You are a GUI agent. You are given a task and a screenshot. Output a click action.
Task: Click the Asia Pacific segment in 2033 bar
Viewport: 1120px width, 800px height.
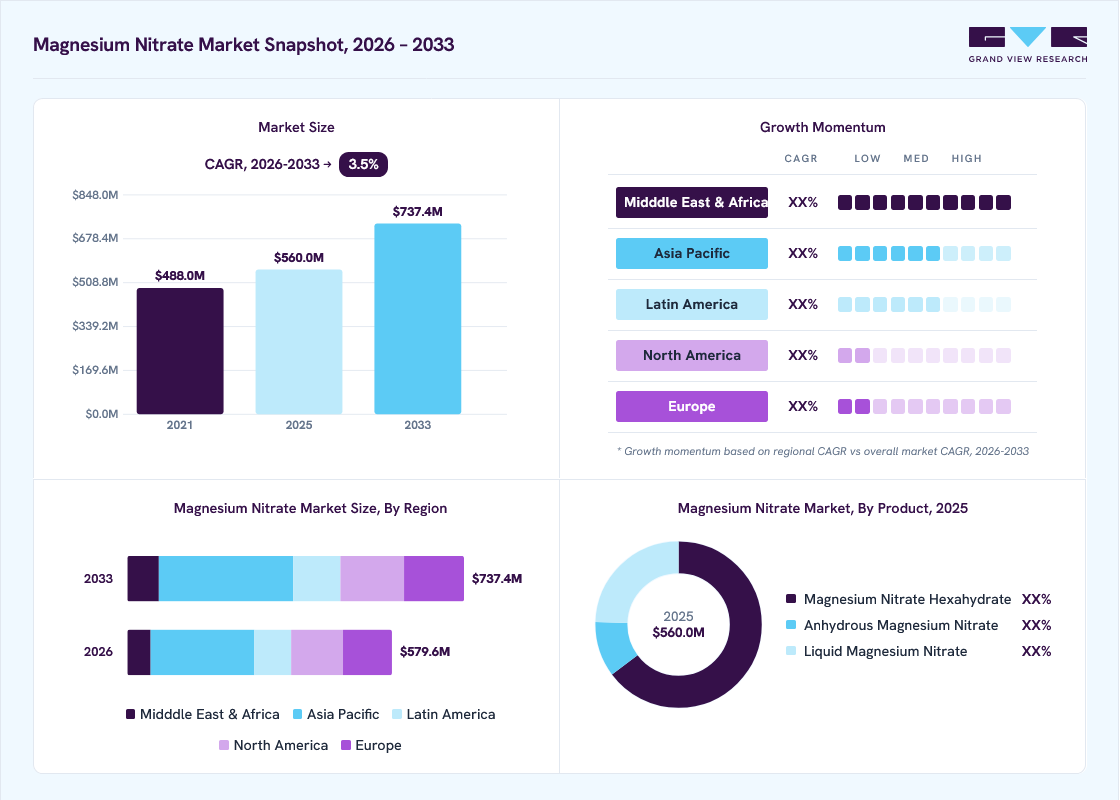click(226, 579)
